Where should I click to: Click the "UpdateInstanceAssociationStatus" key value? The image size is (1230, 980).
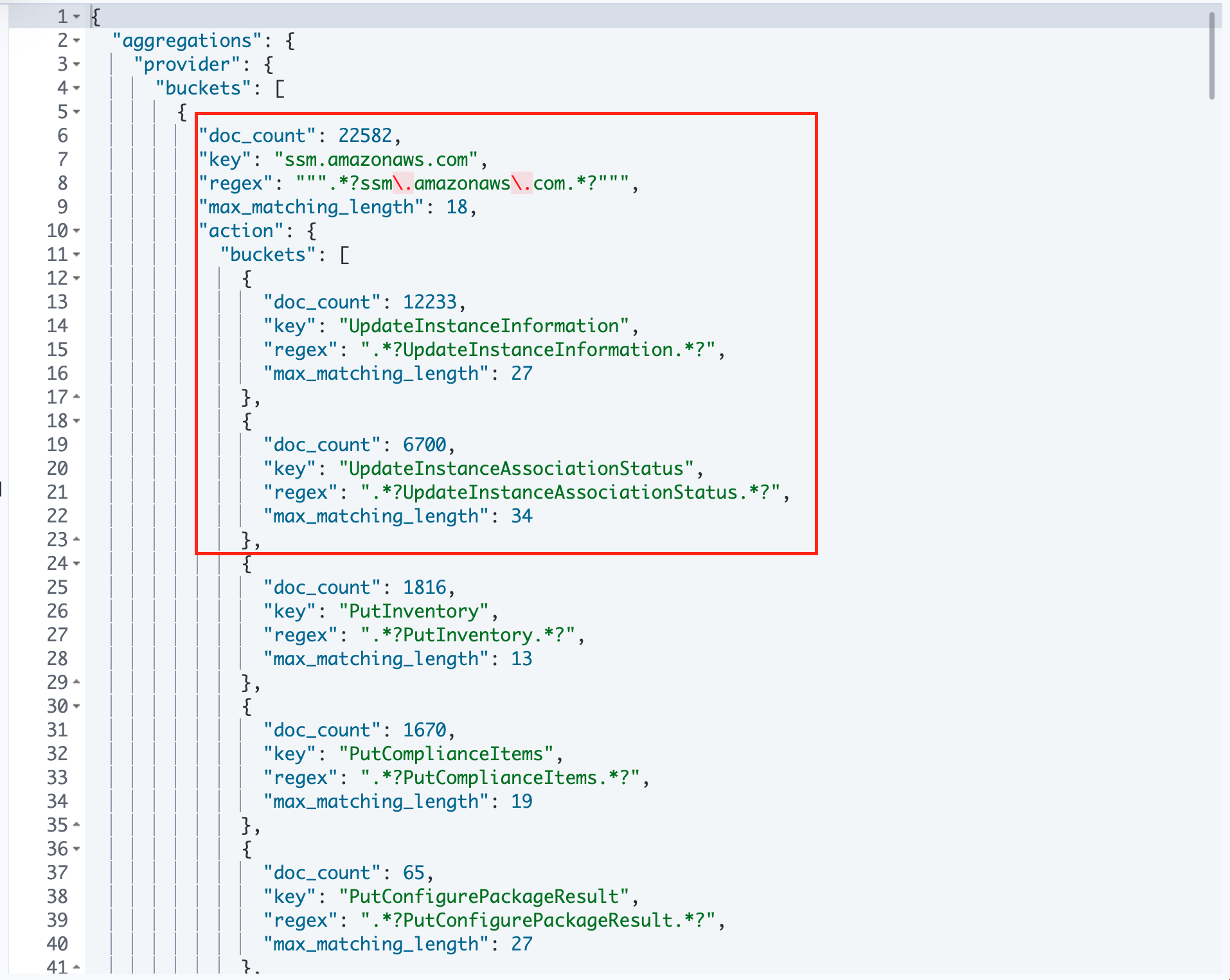(516, 468)
